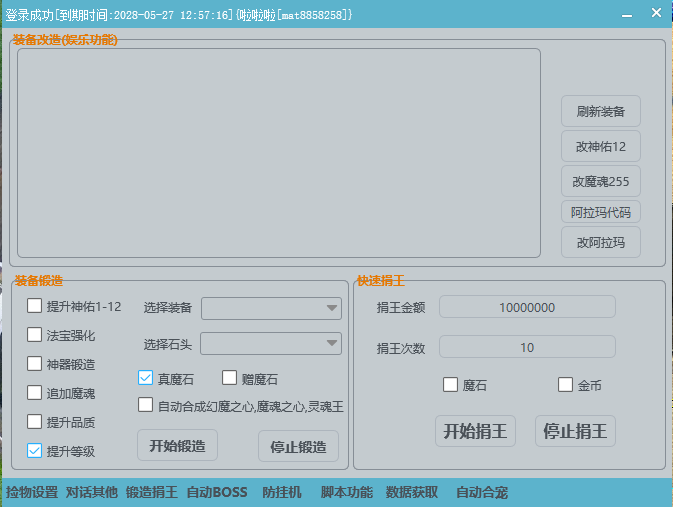
Task: Expand the 选择石头 dropdown list
Action: (x=271, y=344)
